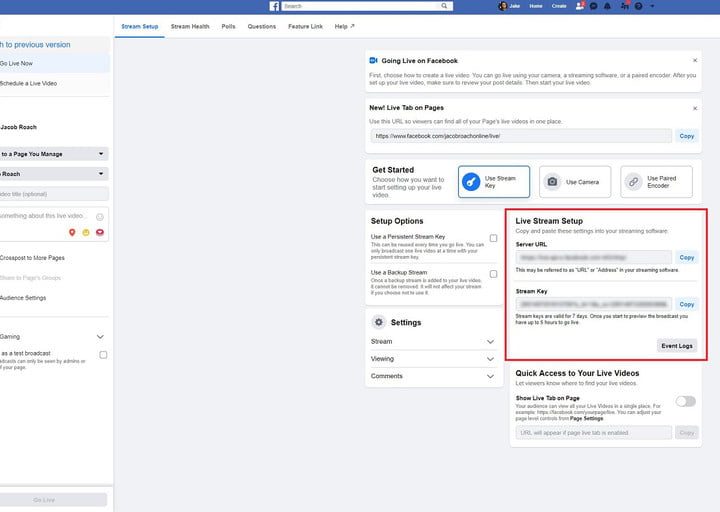Expand the Stream settings section
Image resolution: width=720 pixels, height=512 pixels.
[433, 341]
